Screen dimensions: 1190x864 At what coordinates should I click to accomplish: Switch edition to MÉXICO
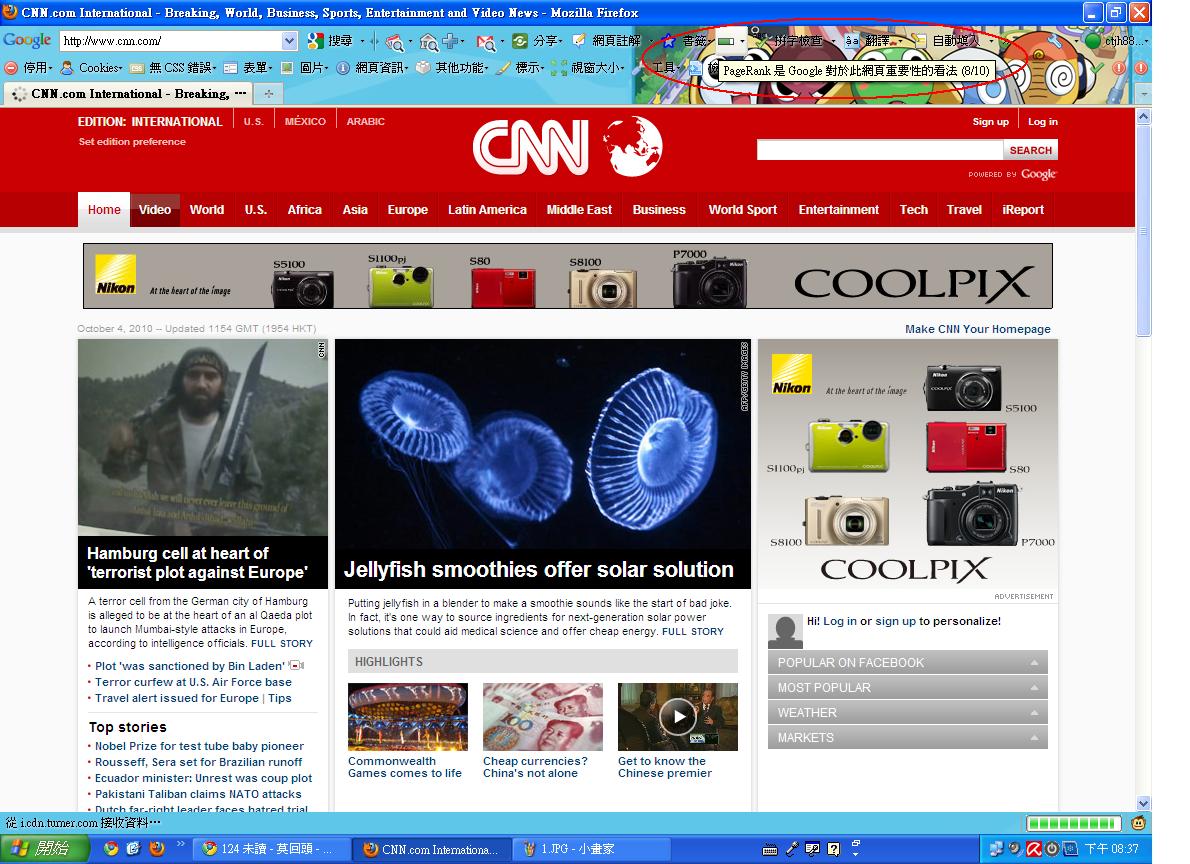(305, 121)
